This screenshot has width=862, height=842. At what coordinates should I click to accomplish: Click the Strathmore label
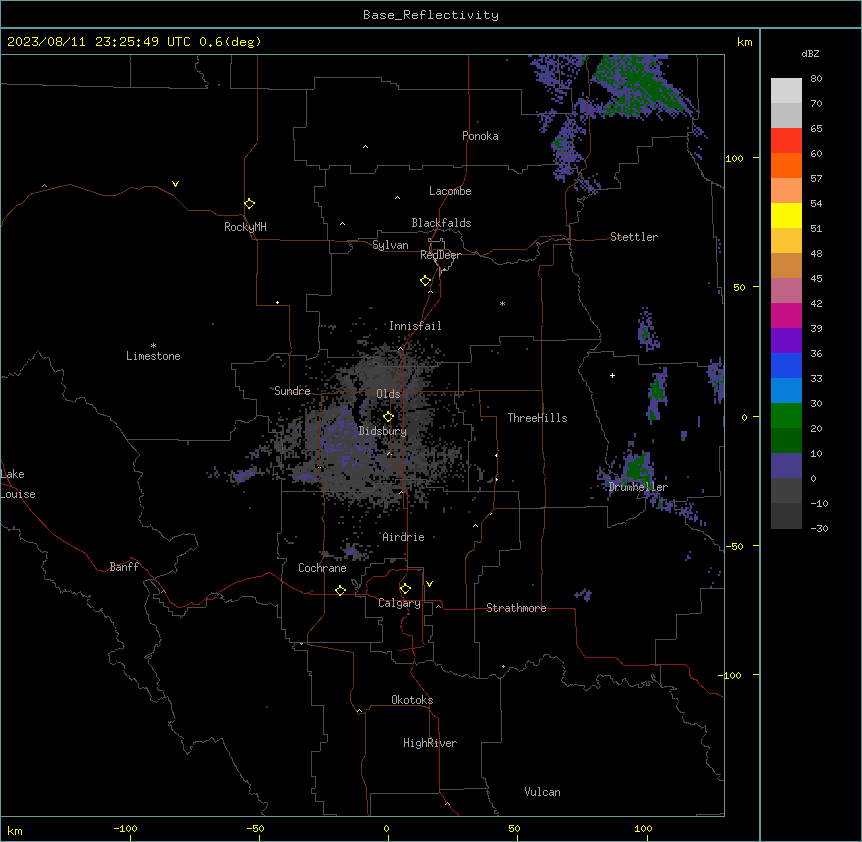coord(516,608)
